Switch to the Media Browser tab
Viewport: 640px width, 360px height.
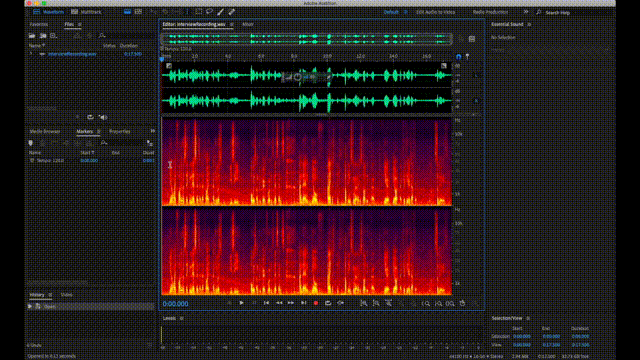45,131
